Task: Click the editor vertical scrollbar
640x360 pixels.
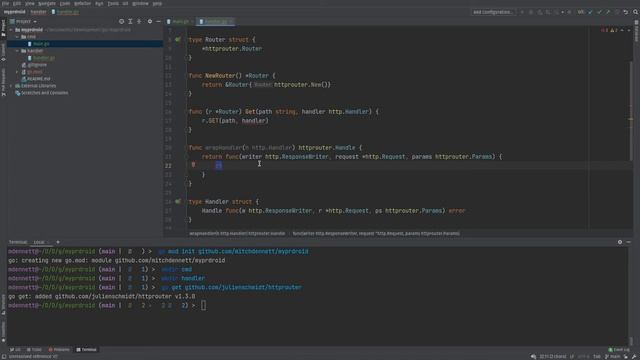Action: click(x=631, y=110)
